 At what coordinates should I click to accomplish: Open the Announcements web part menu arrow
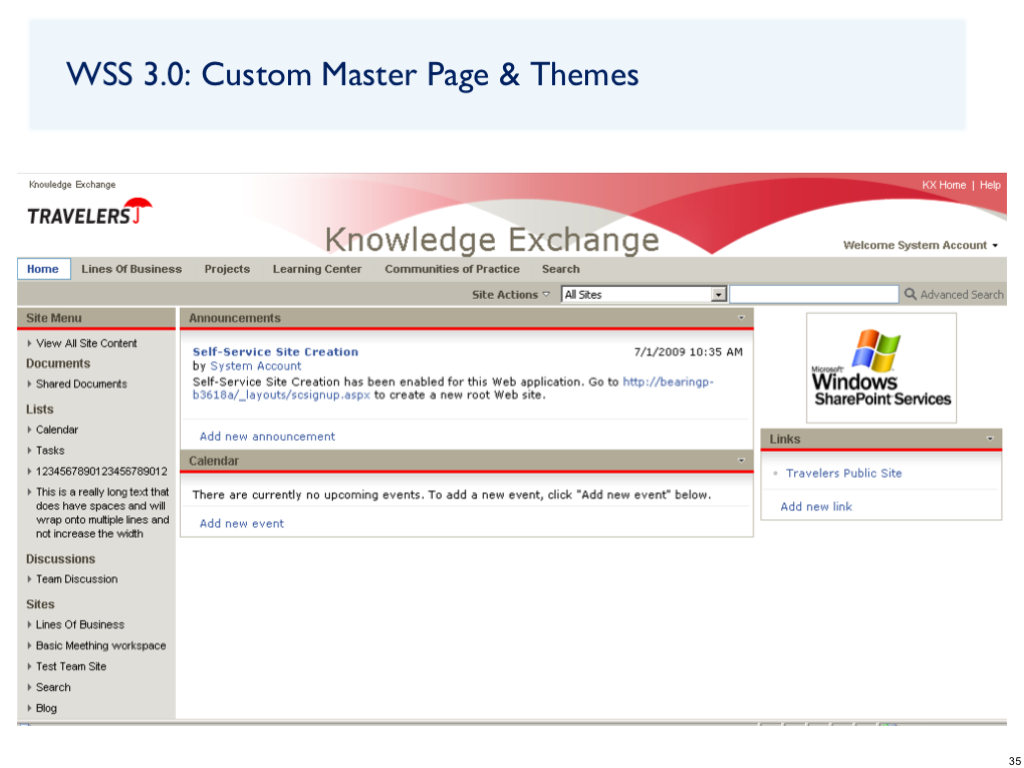741,318
